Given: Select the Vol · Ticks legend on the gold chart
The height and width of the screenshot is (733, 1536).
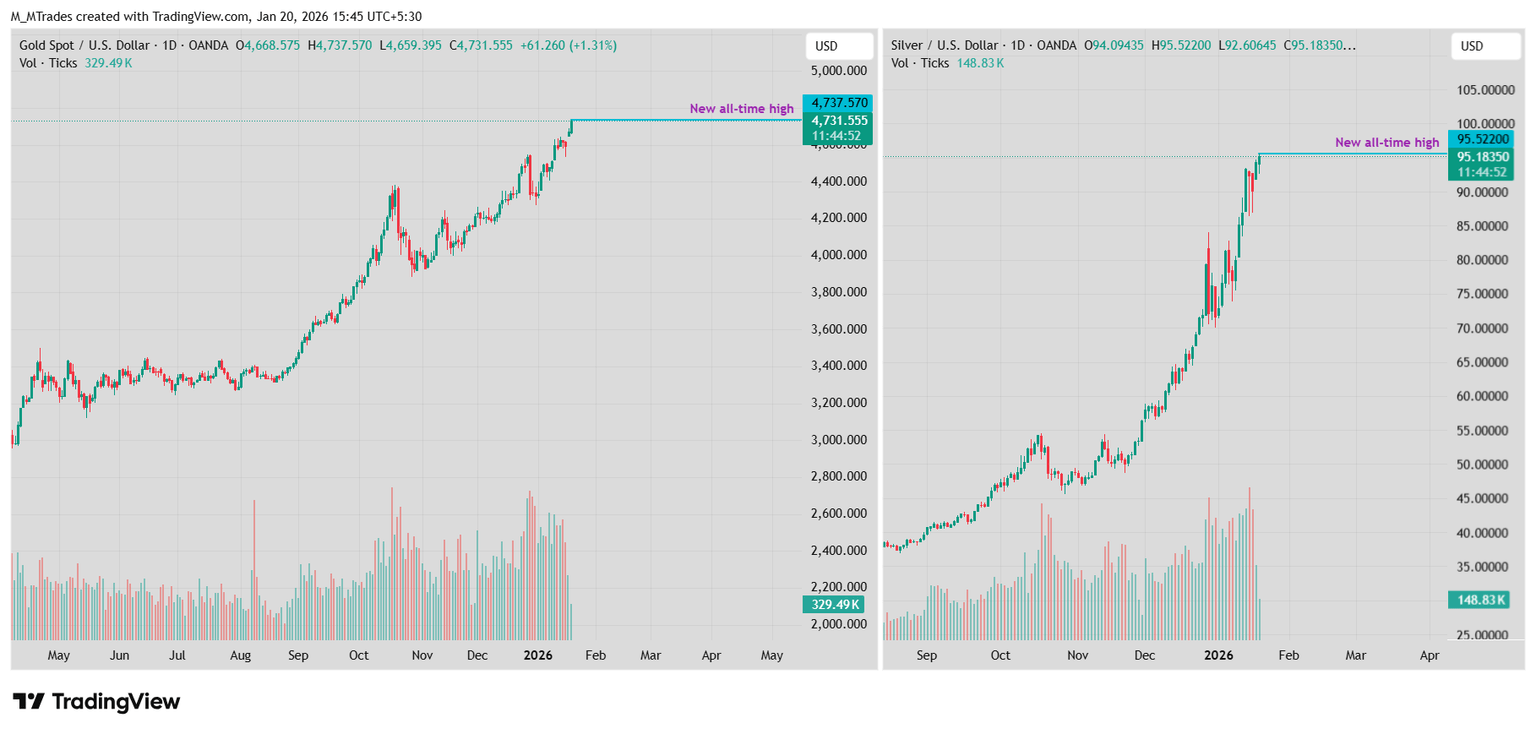Looking at the screenshot, I should [x=49, y=63].
